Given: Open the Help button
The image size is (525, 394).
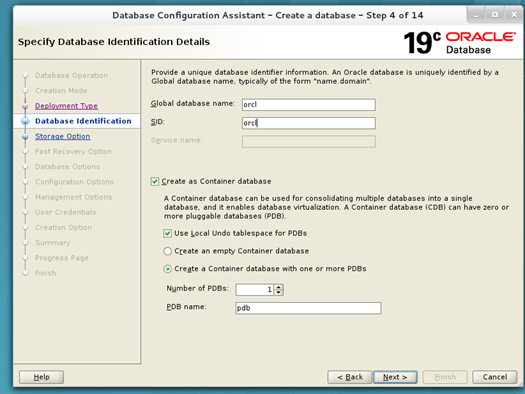Looking at the screenshot, I should pos(42,377).
